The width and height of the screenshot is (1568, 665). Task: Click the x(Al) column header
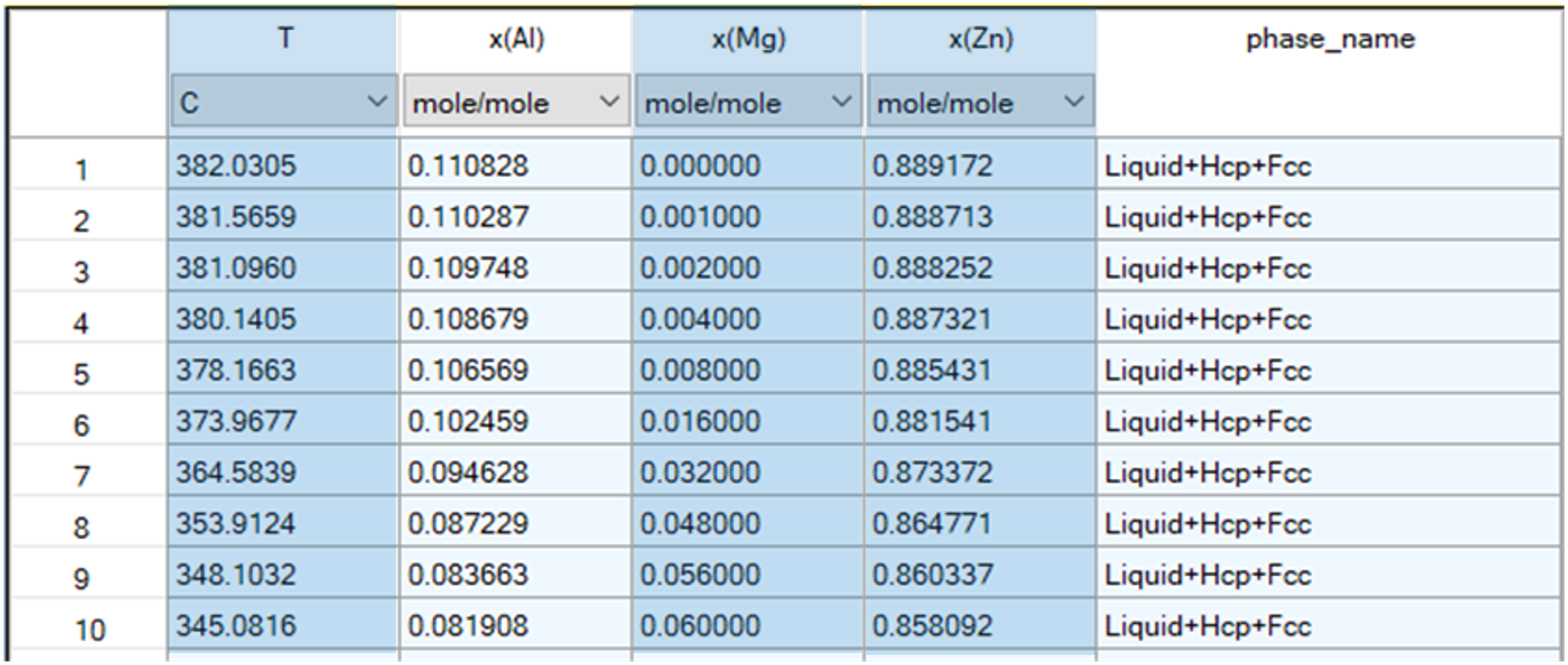click(516, 39)
